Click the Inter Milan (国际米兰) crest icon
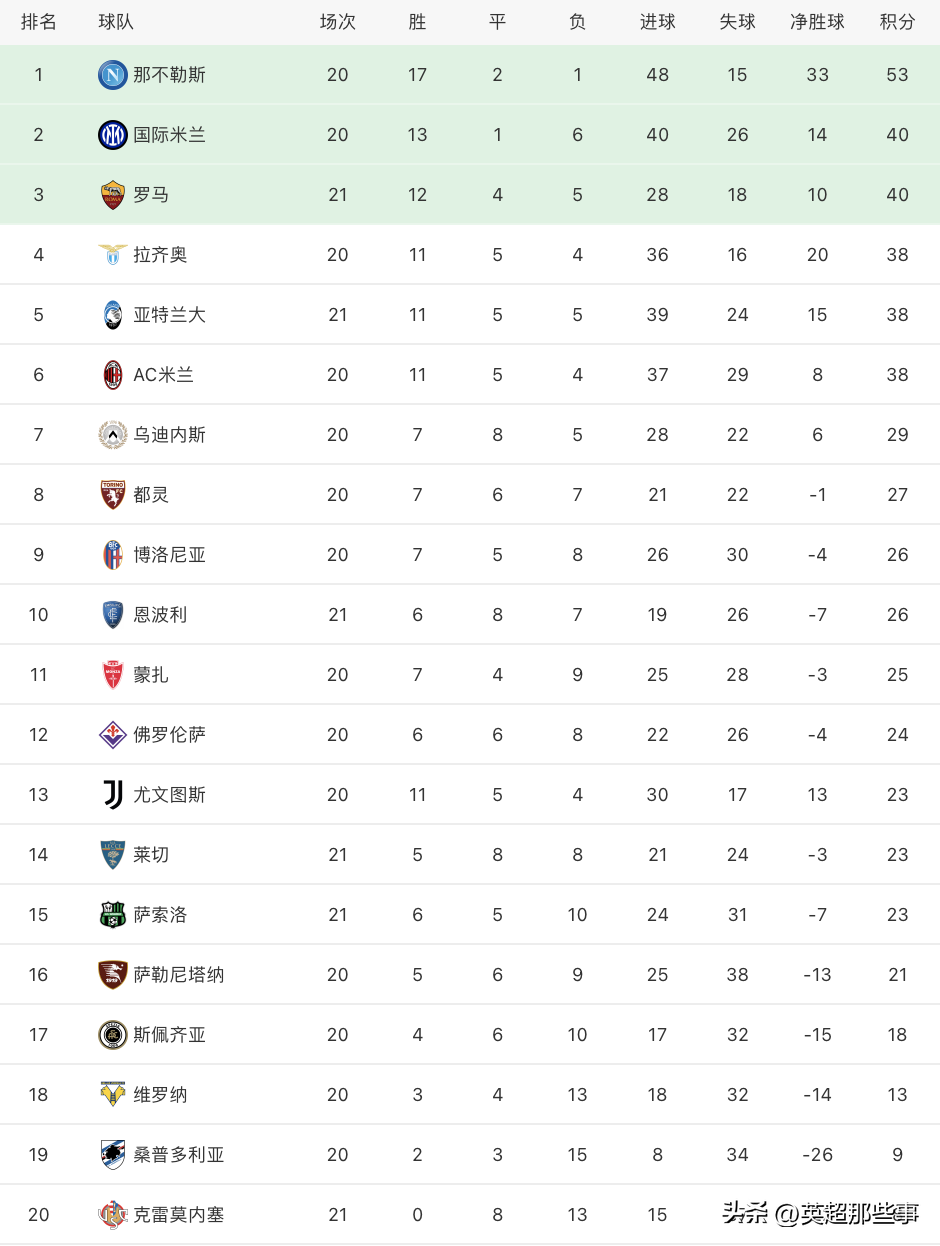940x1246 pixels. point(113,135)
